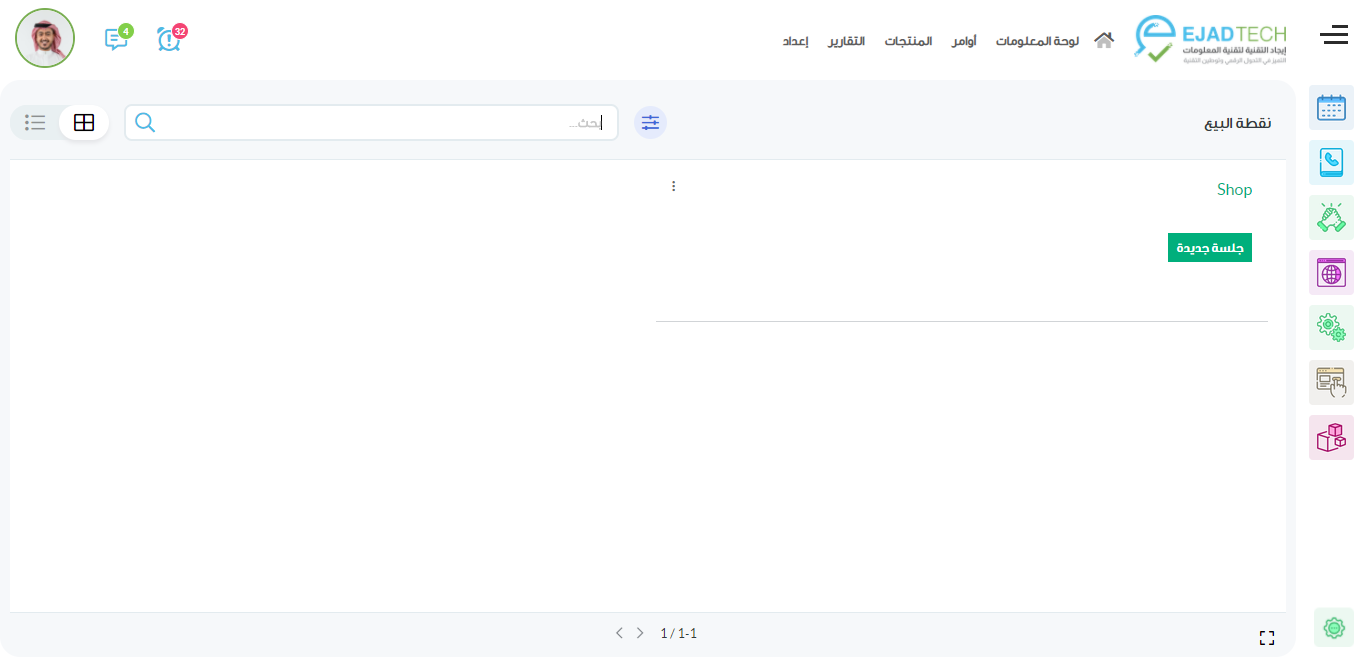This screenshot has width=1366, height=657.
Task: Click the جلسة جديدة new session button
Action: pyautogui.click(x=1209, y=248)
